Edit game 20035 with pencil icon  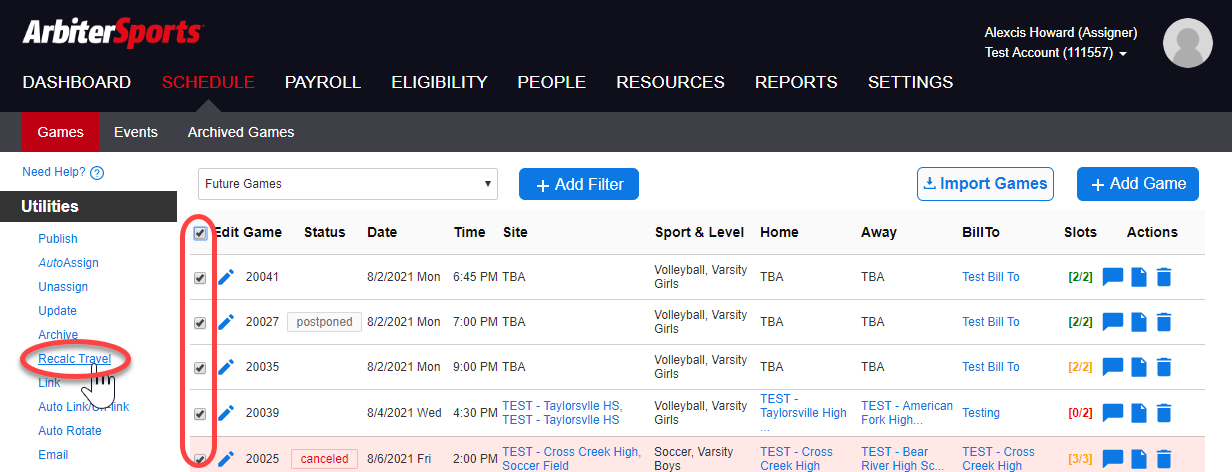(x=226, y=367)
